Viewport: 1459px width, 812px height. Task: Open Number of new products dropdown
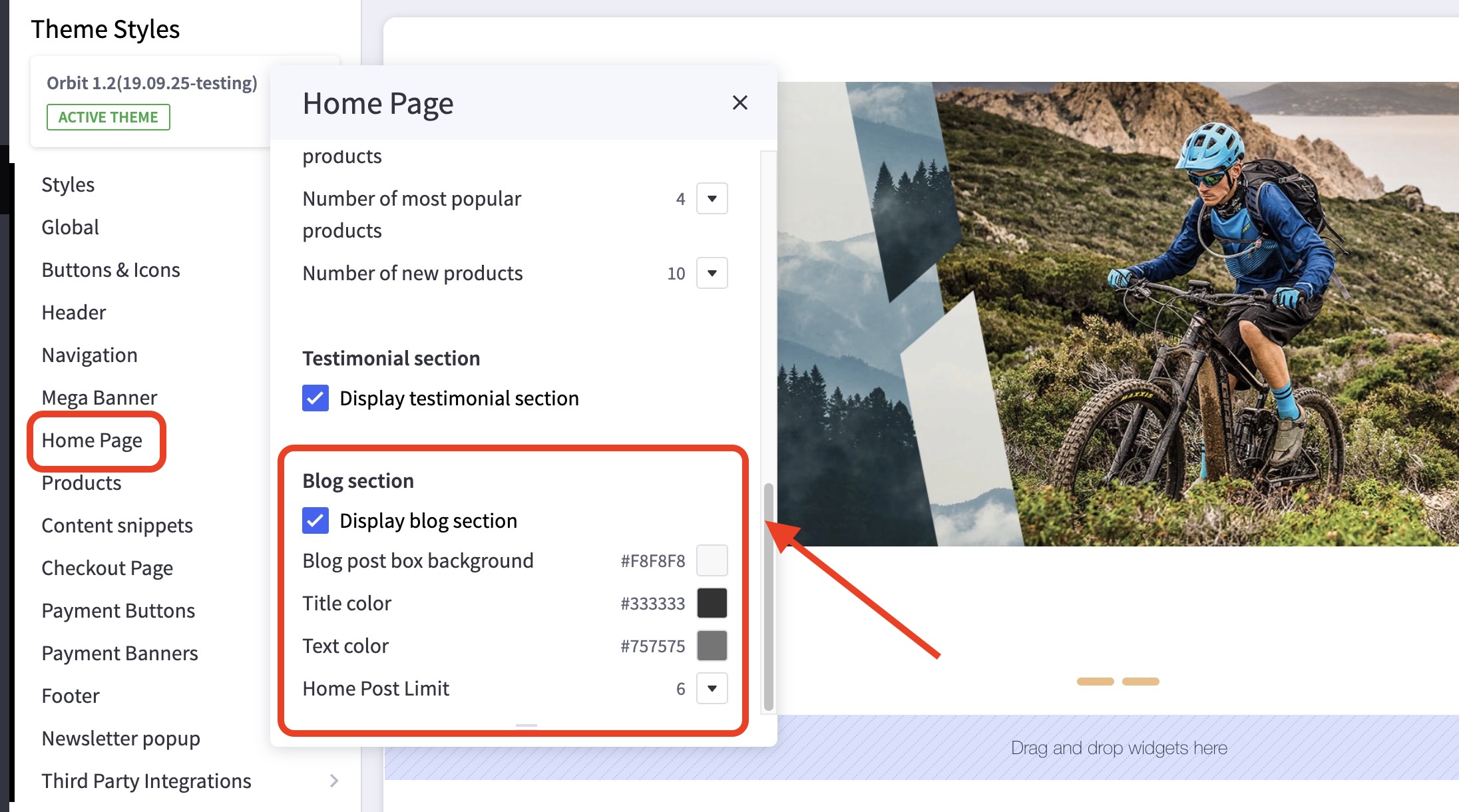pos(712,273)
